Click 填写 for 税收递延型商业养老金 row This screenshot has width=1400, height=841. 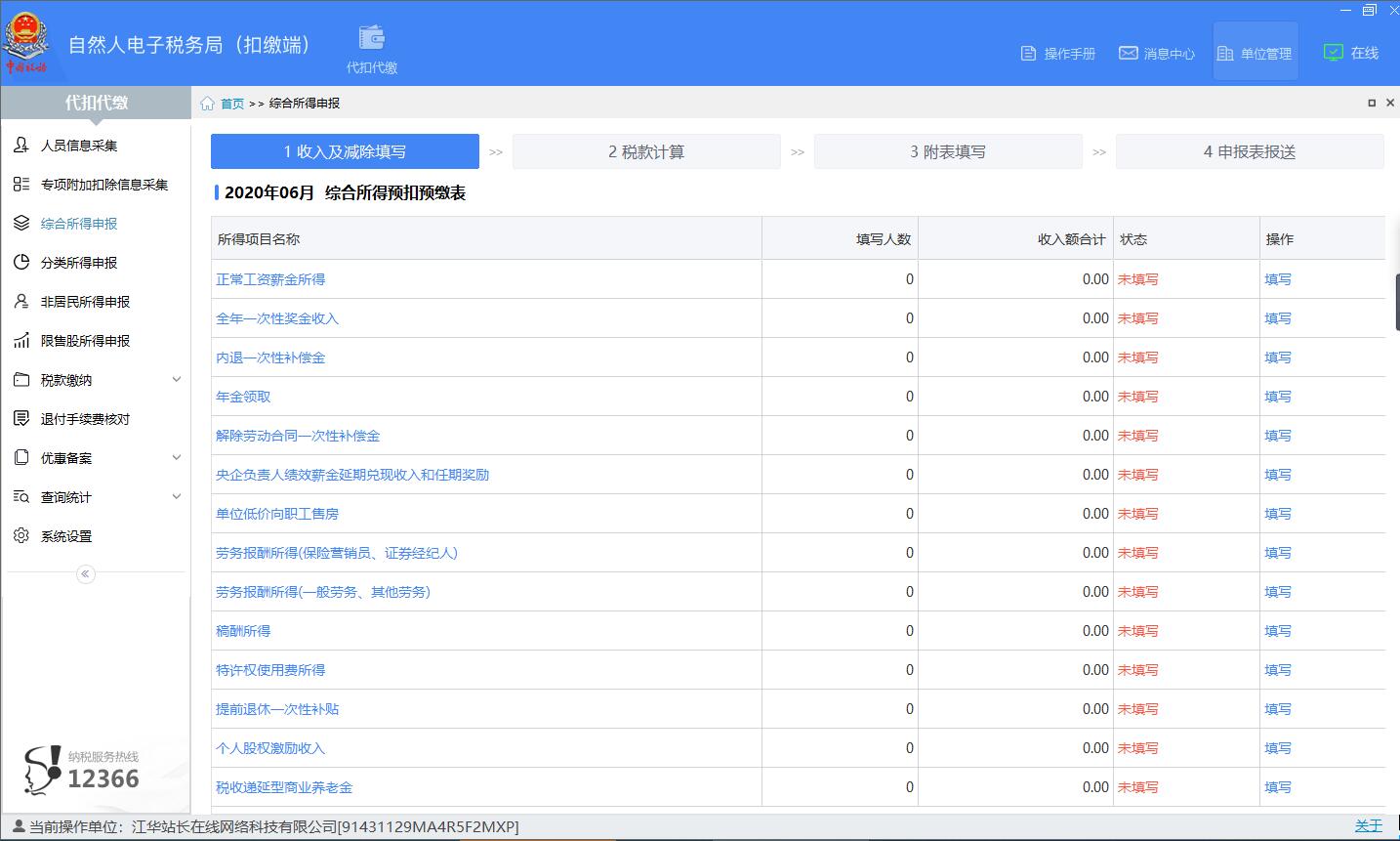(1278, 787)
